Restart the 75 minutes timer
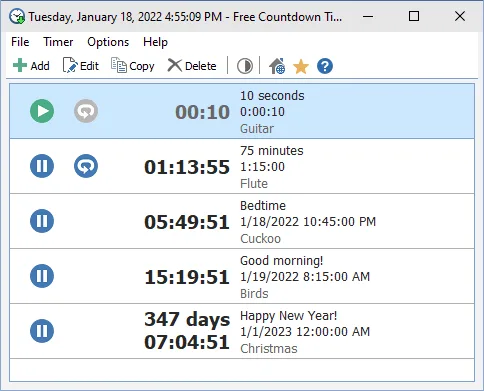The height and width of the screenshot is (391, 484). tap(86, 166)
